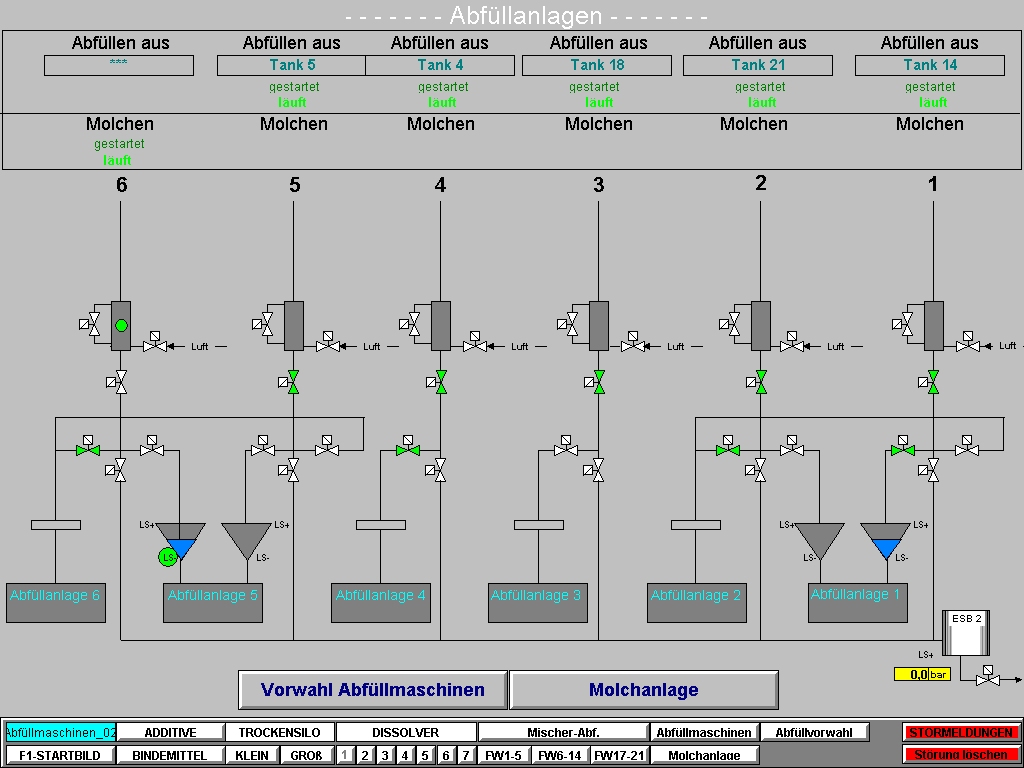Image resolution: width=1024 pixels, height=768 pixels.
Task: Toggle the Luft air valve on line 1
Action: click(x=966, y=345)
